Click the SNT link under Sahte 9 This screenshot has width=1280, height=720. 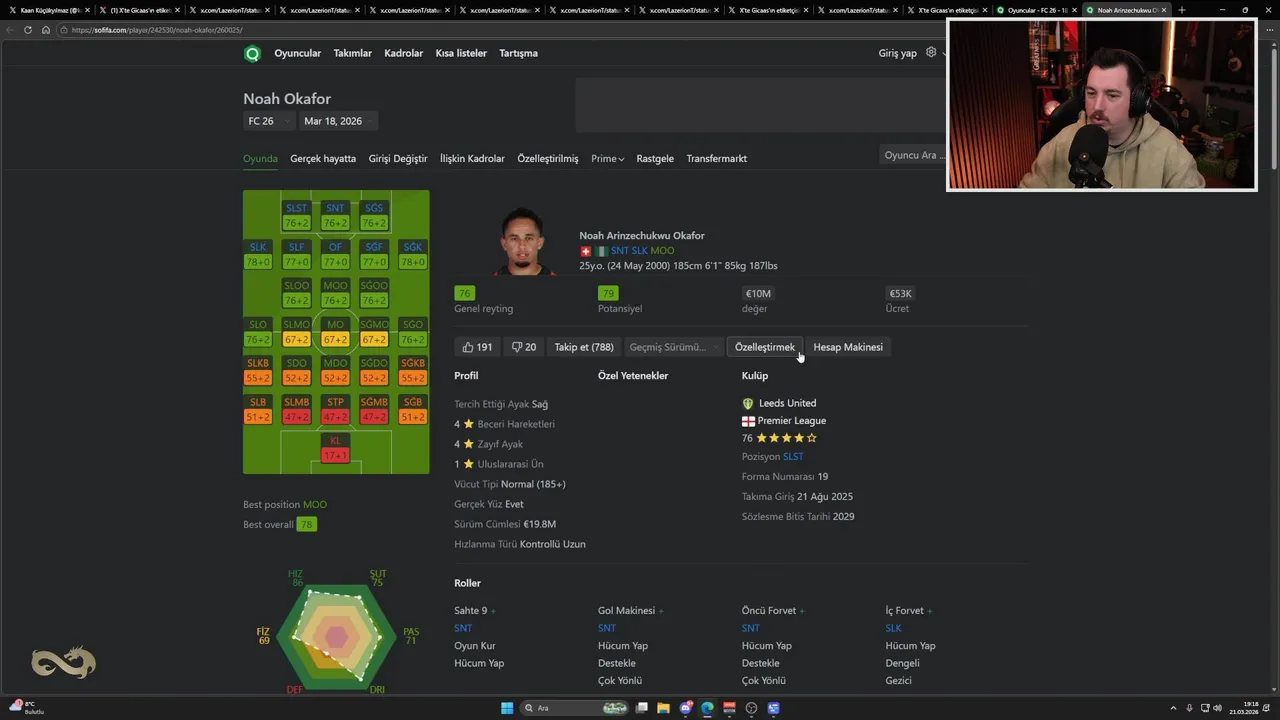[x=463, y=628]
